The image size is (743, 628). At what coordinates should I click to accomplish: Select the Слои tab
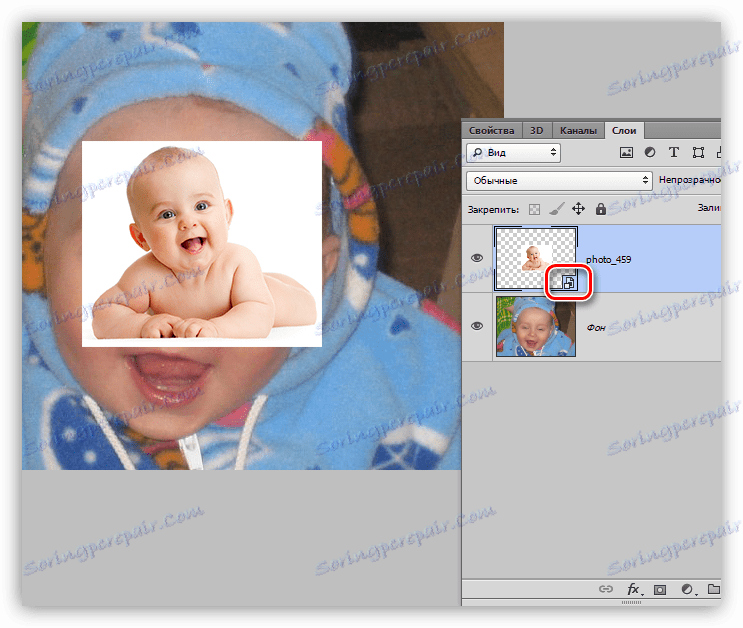[x=624, y=130]
